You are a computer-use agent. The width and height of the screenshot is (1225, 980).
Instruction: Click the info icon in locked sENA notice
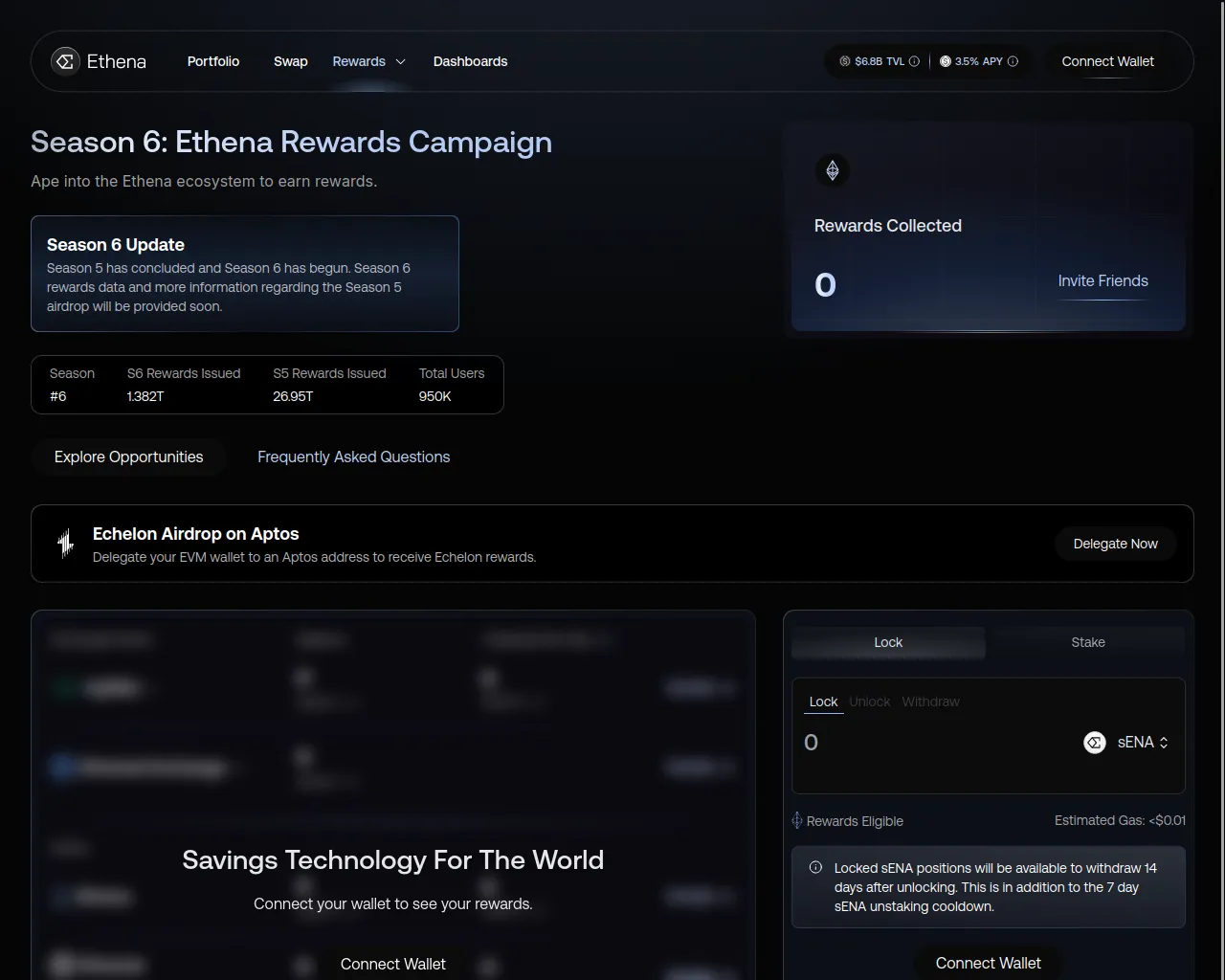click(815, 868)
